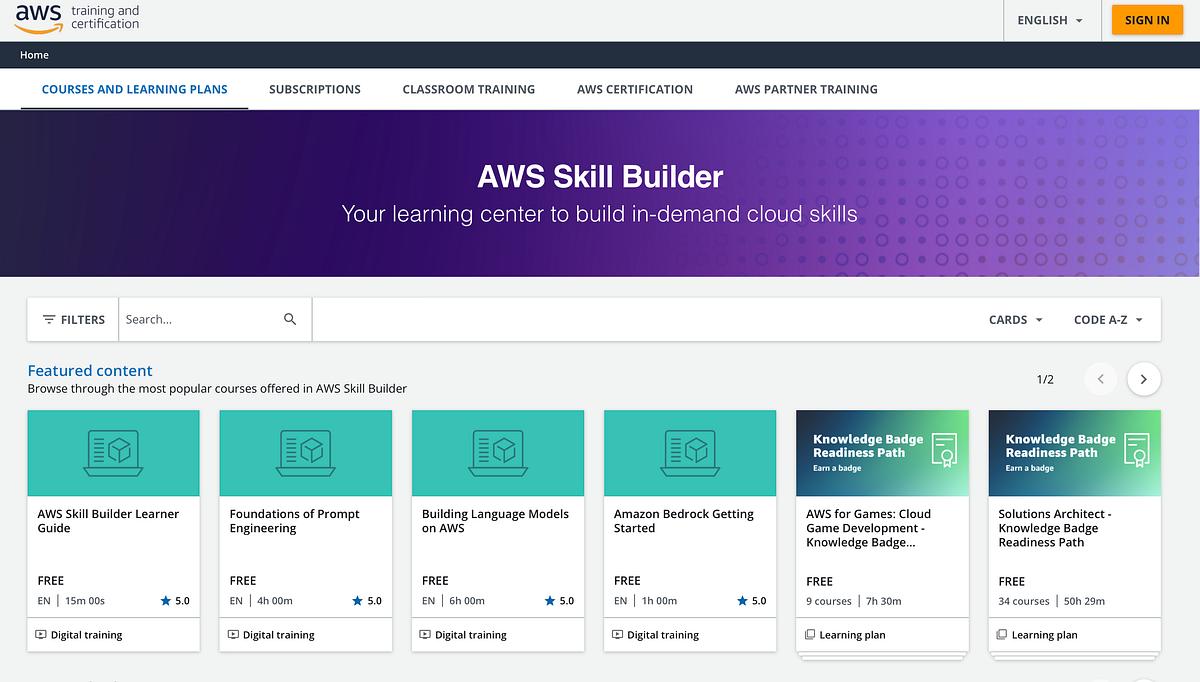This screenshot has width=1200, height=682.
Task: Click the 4h 00m duration text
Action: (275, 601)
